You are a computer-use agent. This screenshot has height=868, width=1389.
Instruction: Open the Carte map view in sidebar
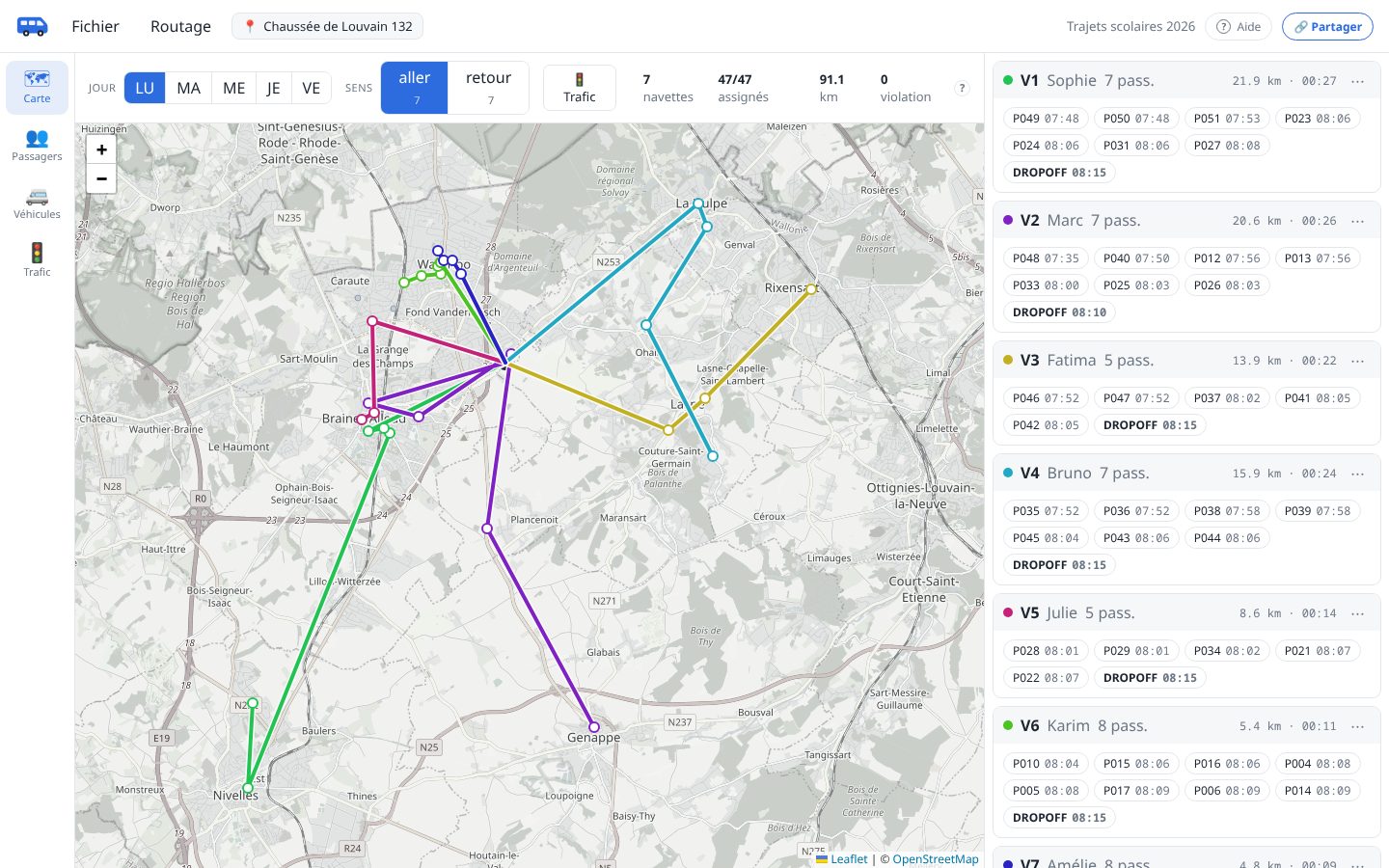(x=37, y=88)
